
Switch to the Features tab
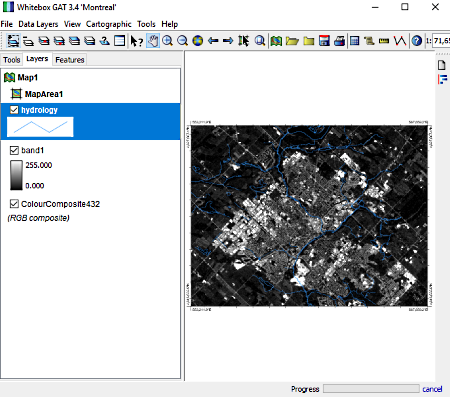70,60
